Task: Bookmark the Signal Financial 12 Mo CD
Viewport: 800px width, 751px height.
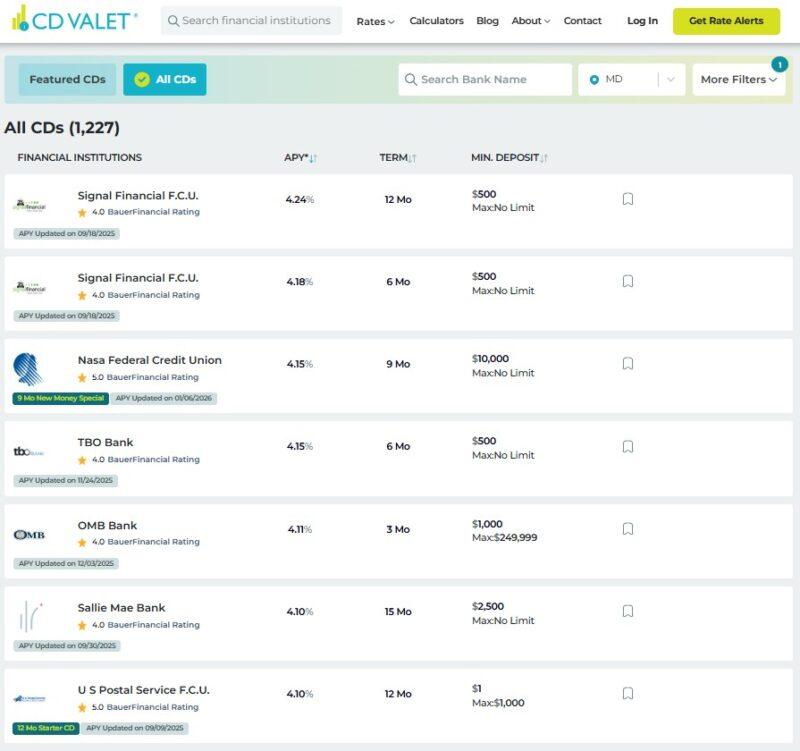Action: coord(627,199)
